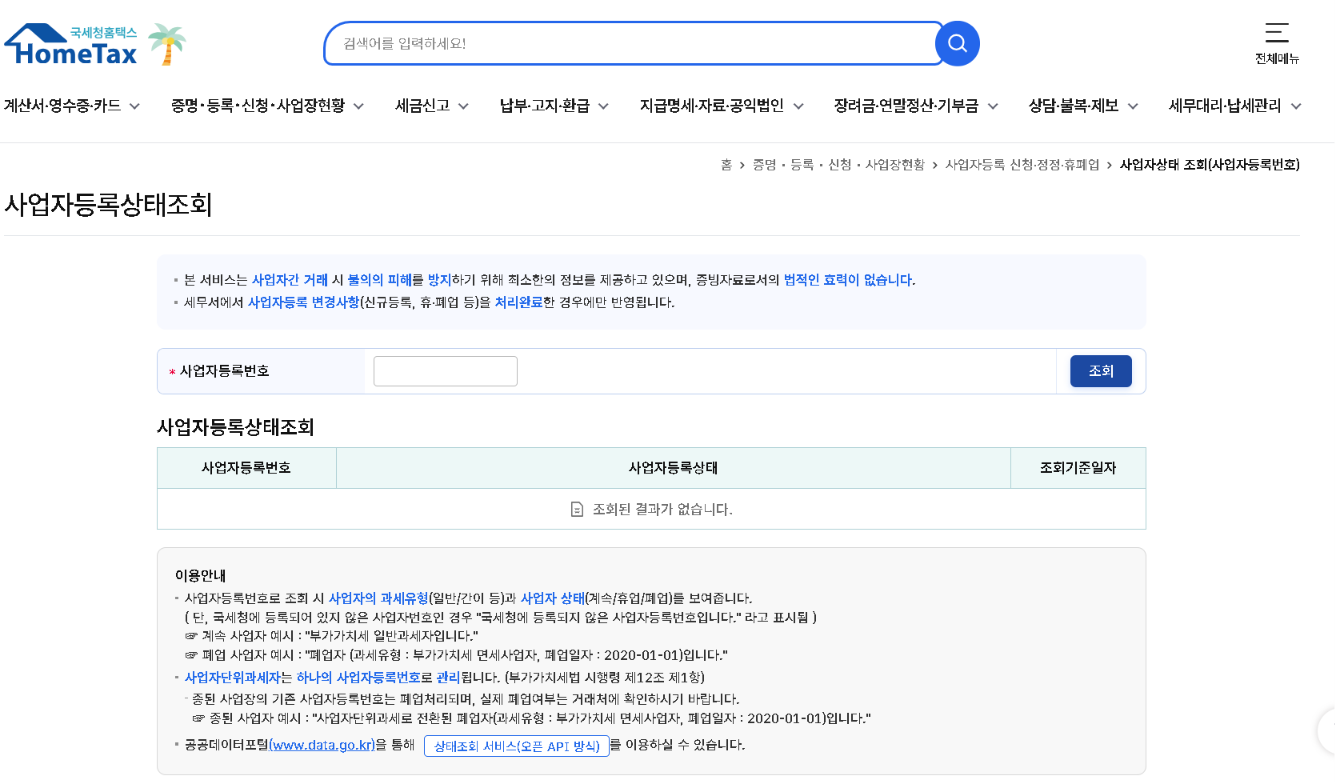The image size is (1335, 782).
Task: Open the 계산서·영수증·카드 menu label
Action: (x=63, y=106)
